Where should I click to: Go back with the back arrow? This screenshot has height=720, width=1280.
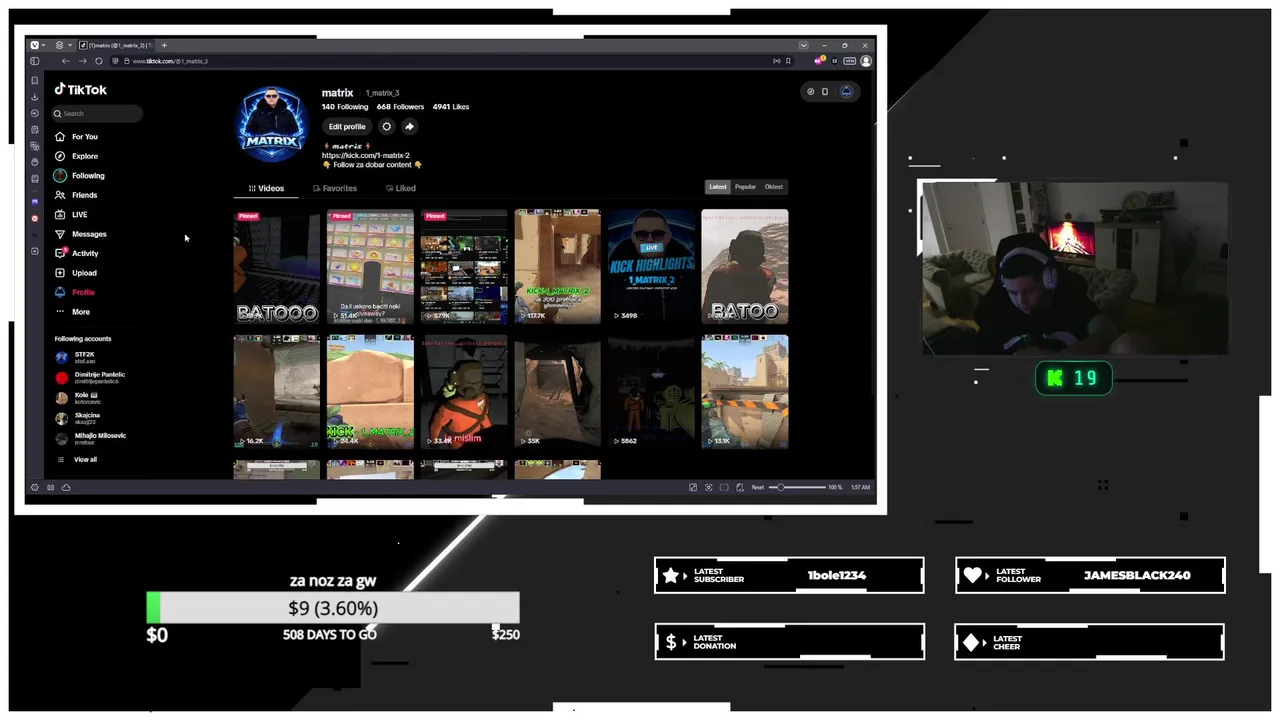tap(66, 61)
